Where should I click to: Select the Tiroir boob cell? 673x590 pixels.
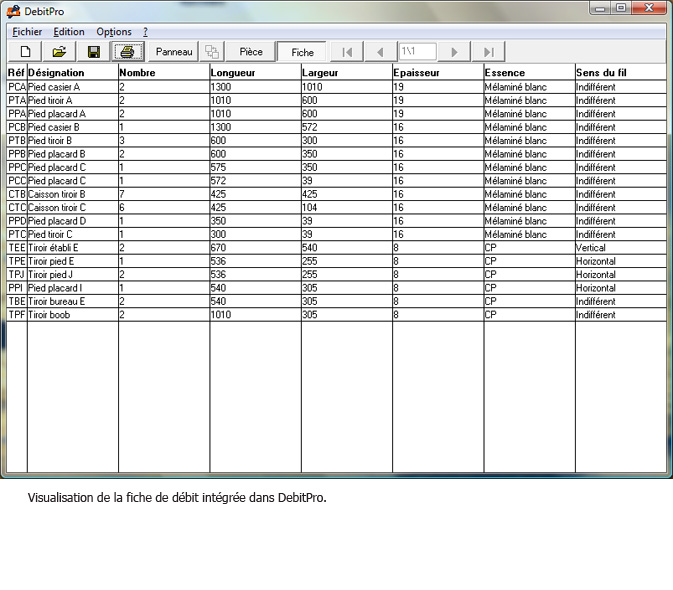coord(73,315)
